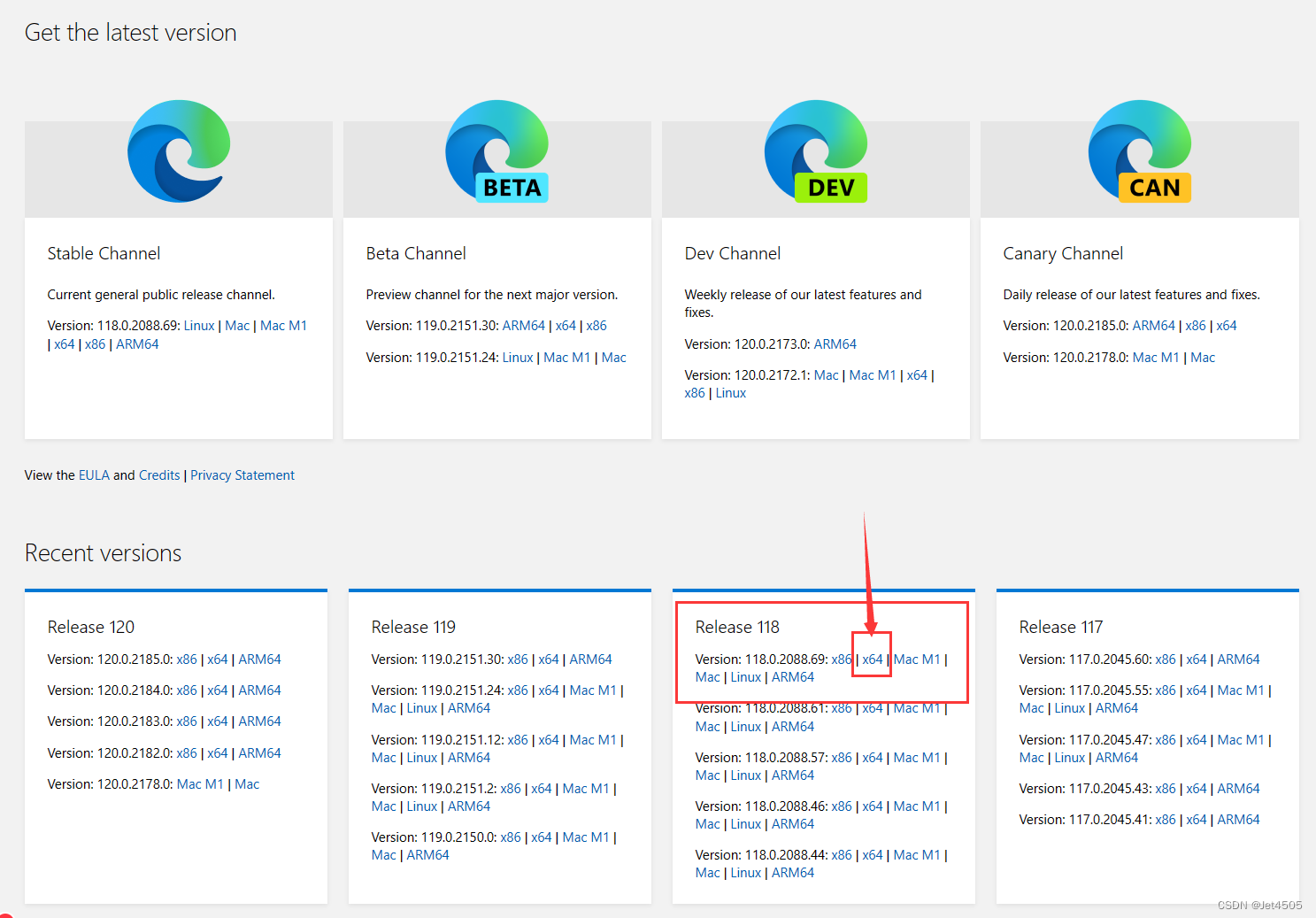This screenshot has height=918, width=1316.
Task: Click the Canary Channel heading
Action: pyautogui.click(x=1063, y=254)
